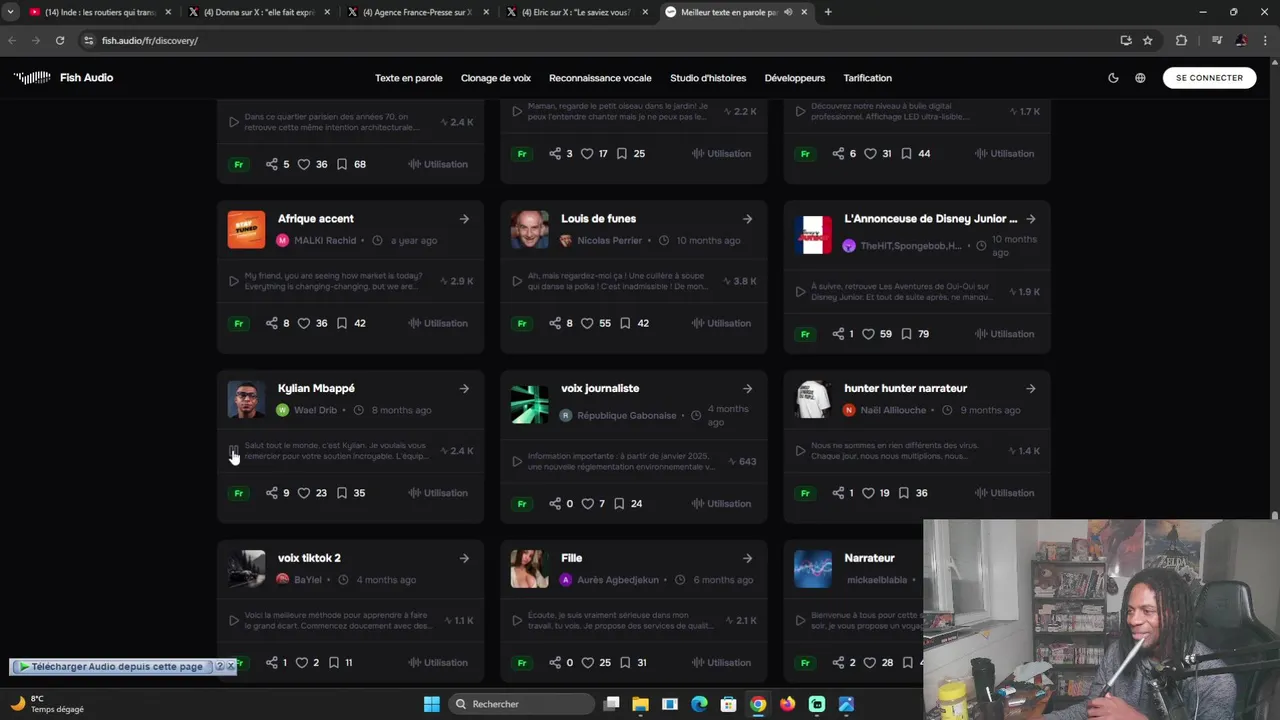Open Windows Start menu
1280x720 pixels.
pyautogui.click(x=431, y=704)
